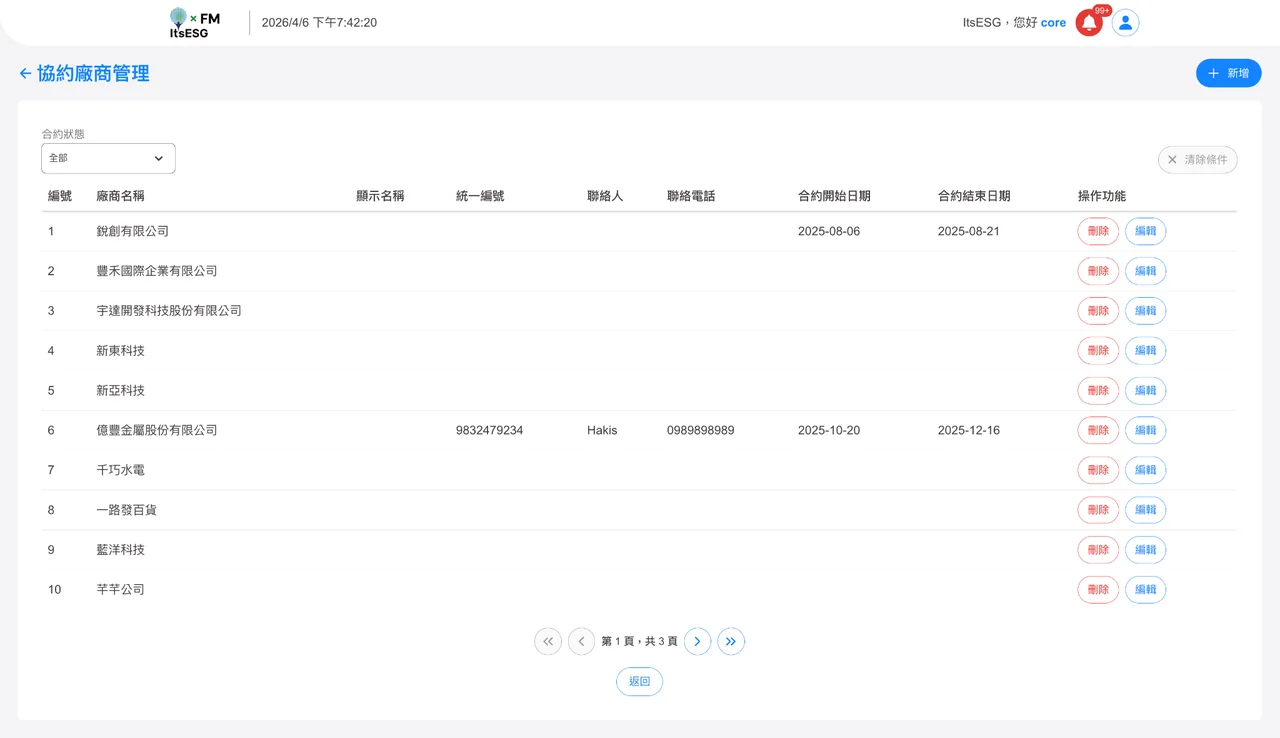Jump to the last page of results
The height and width of the screenshot is (738, 1280).
point(731,641)
